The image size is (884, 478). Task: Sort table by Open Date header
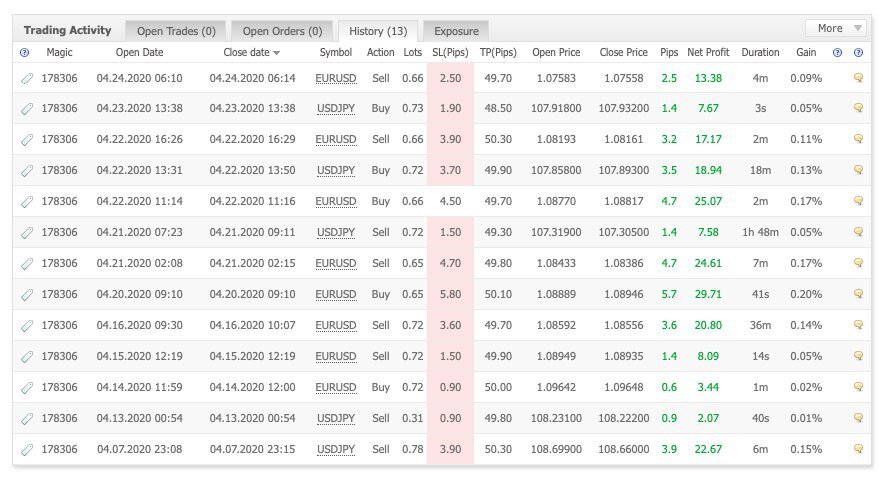point(139,52)
